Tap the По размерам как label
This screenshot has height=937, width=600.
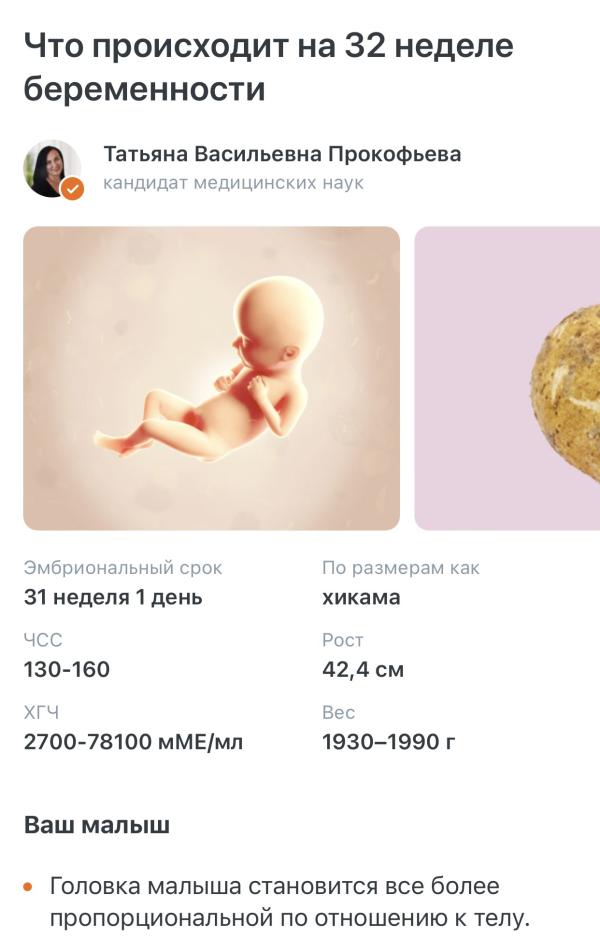pyautogui.click(x=400, y=568)
